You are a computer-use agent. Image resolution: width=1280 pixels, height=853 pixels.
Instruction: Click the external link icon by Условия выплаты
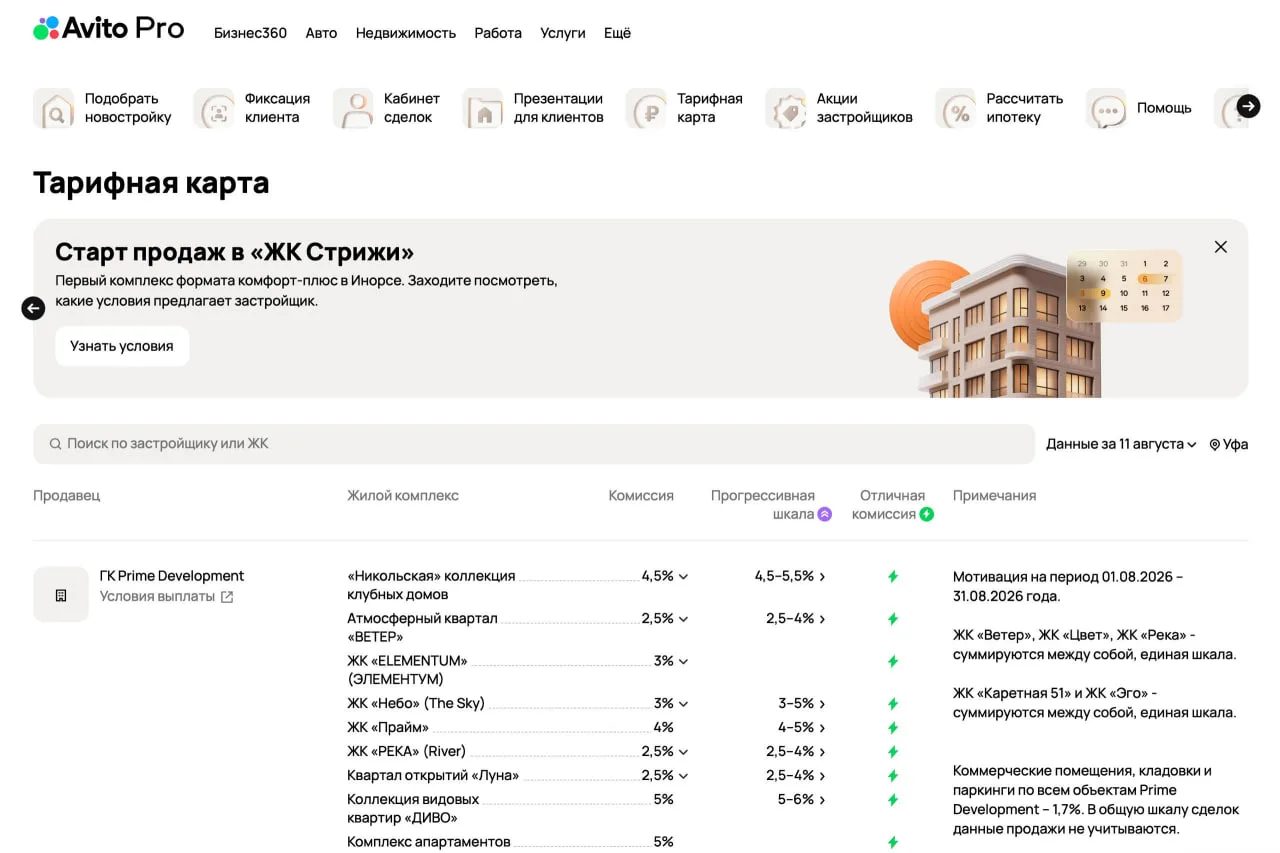[227, 597]
